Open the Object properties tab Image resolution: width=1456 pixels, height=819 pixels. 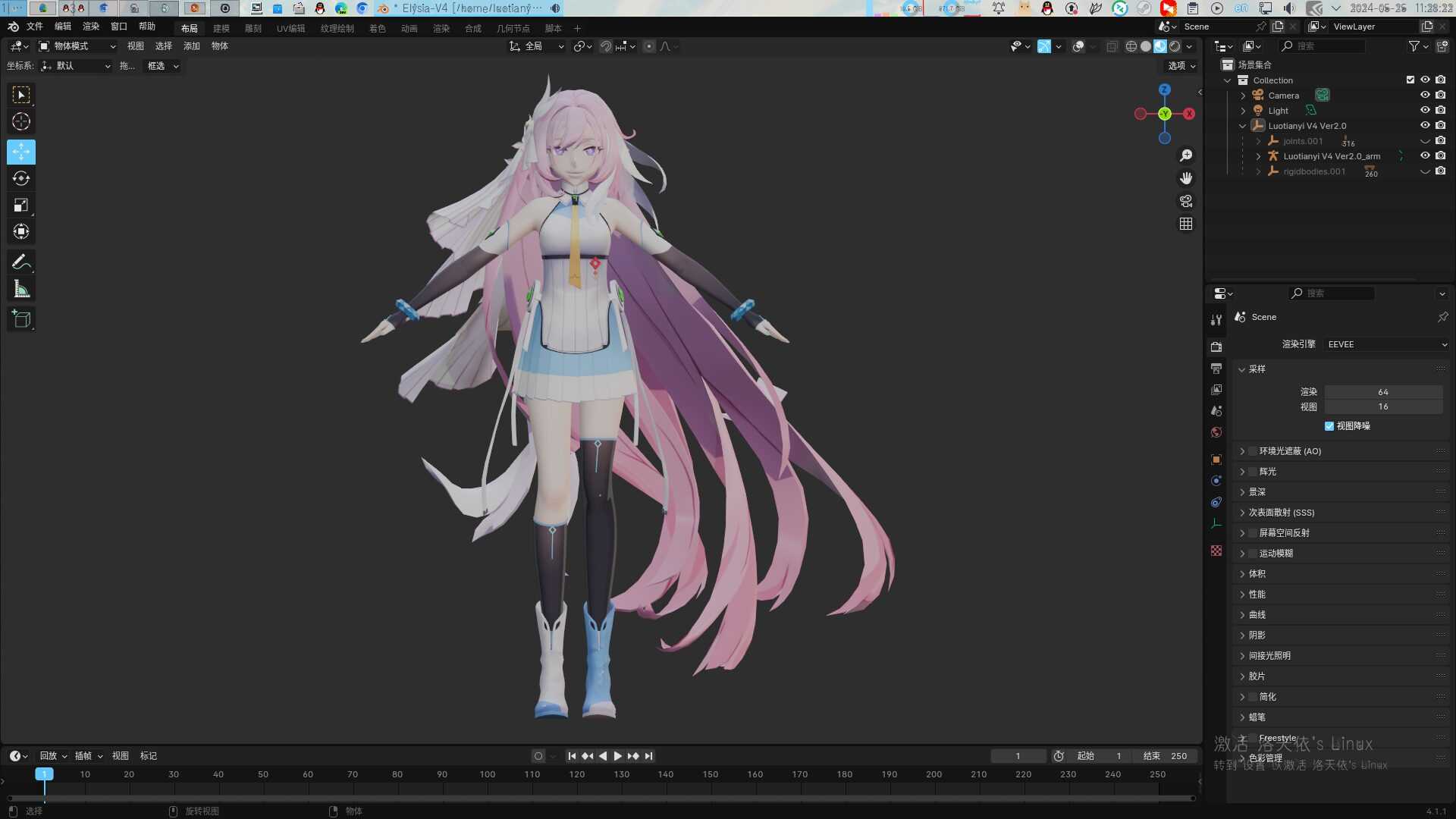[1216, 460]
